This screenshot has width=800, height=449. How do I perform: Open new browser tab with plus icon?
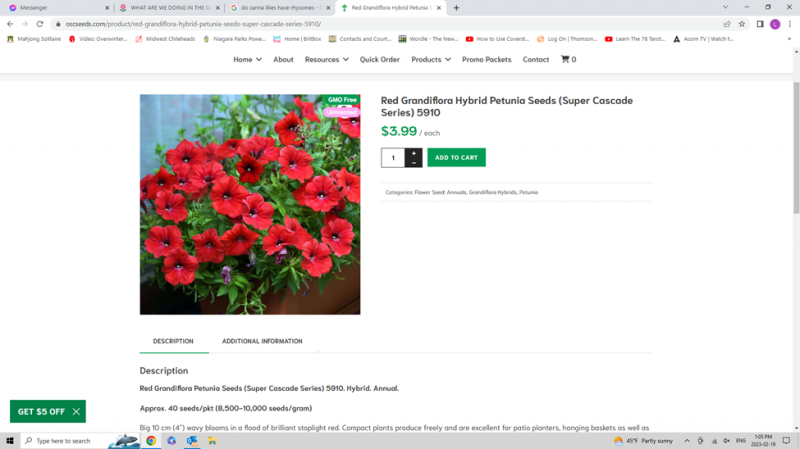(x=456, y=7)
